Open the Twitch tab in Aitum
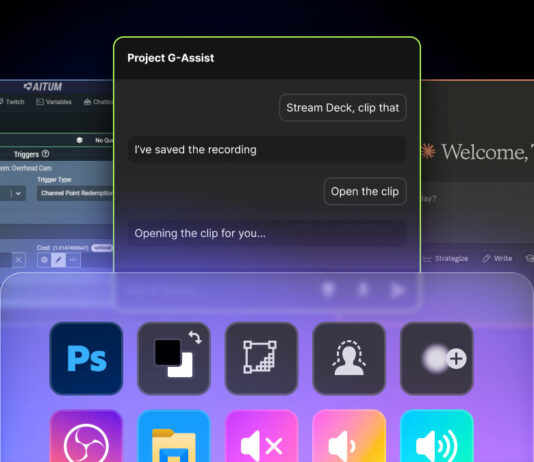Image resolution: width=534 pixels, height=462 pixels. (12, 101)
